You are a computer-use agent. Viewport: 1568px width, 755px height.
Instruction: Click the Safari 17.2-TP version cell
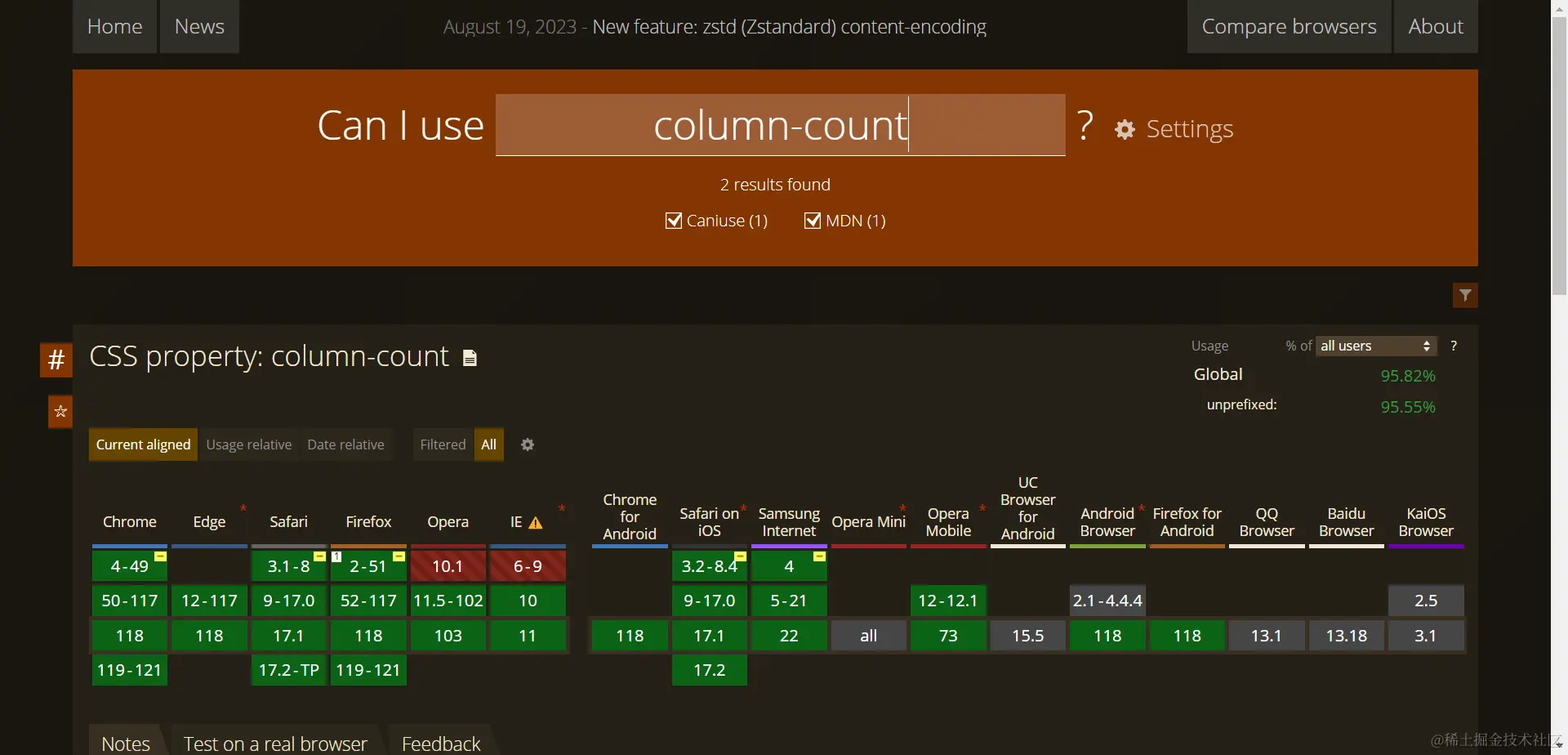pos(289,670)
